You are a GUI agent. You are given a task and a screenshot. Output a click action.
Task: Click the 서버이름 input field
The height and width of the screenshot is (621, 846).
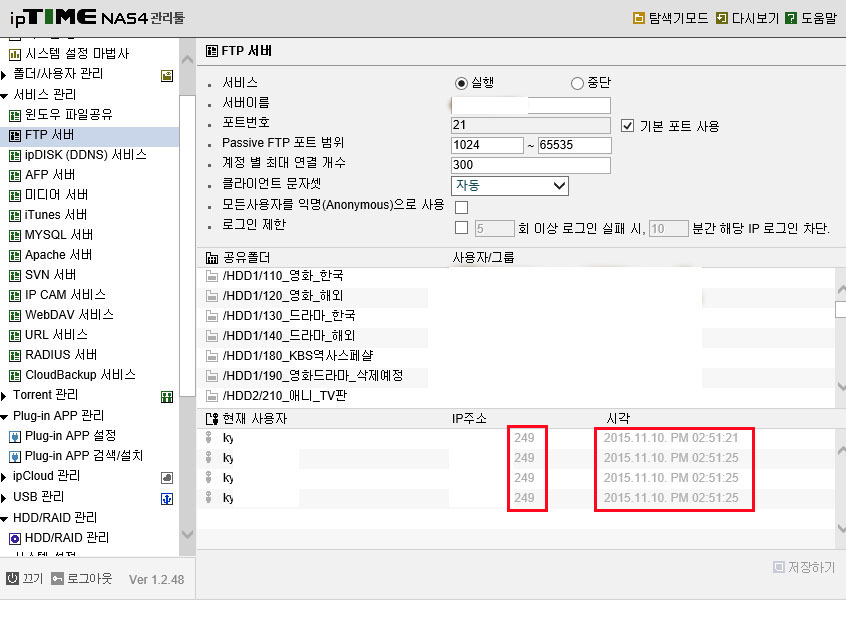(x=531, y=105)
